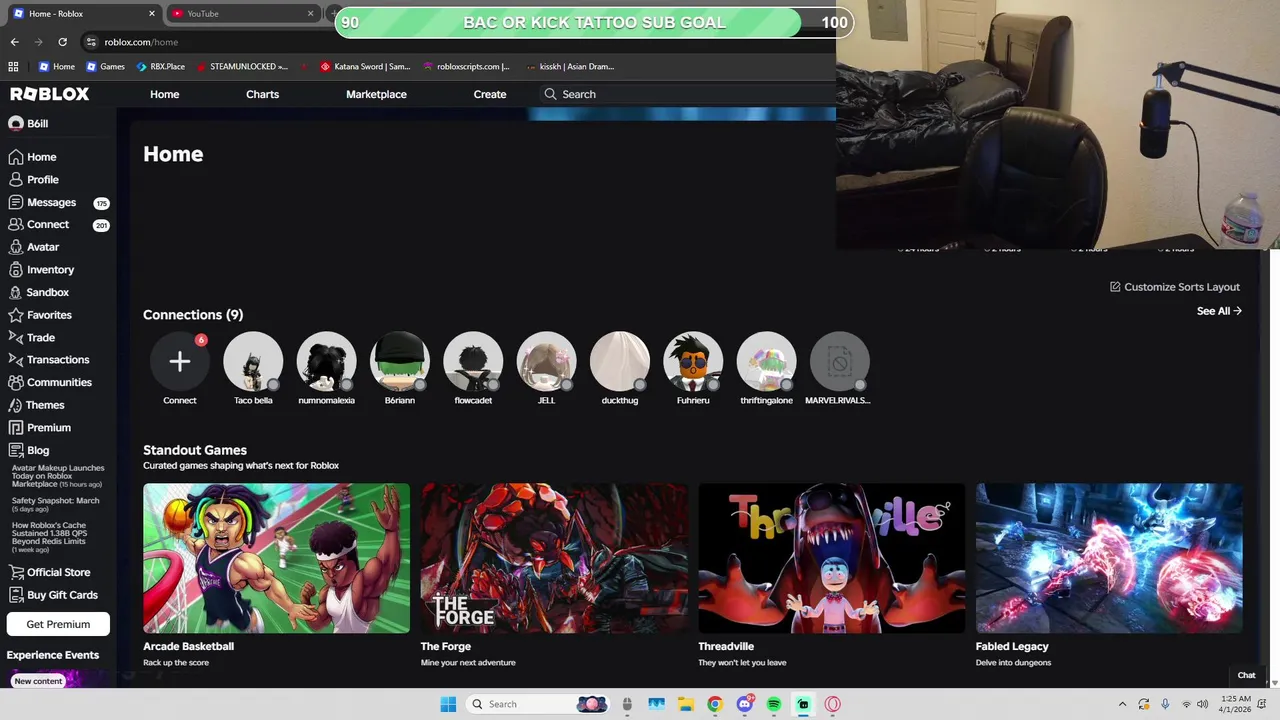1280x720 pixels.
Task: Open flowcadet's connection avatar
Action: [x=473, y=361]
